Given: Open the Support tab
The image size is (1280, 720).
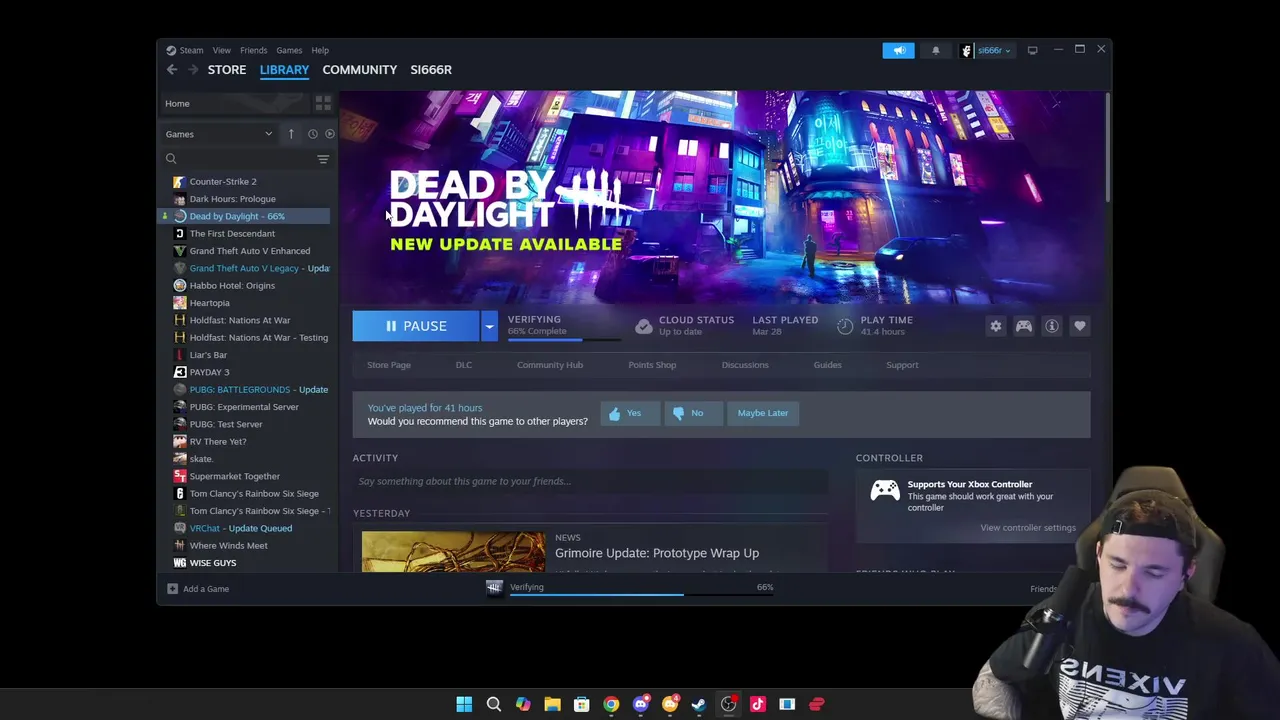Looking at the screenshot, I should 902,365.
